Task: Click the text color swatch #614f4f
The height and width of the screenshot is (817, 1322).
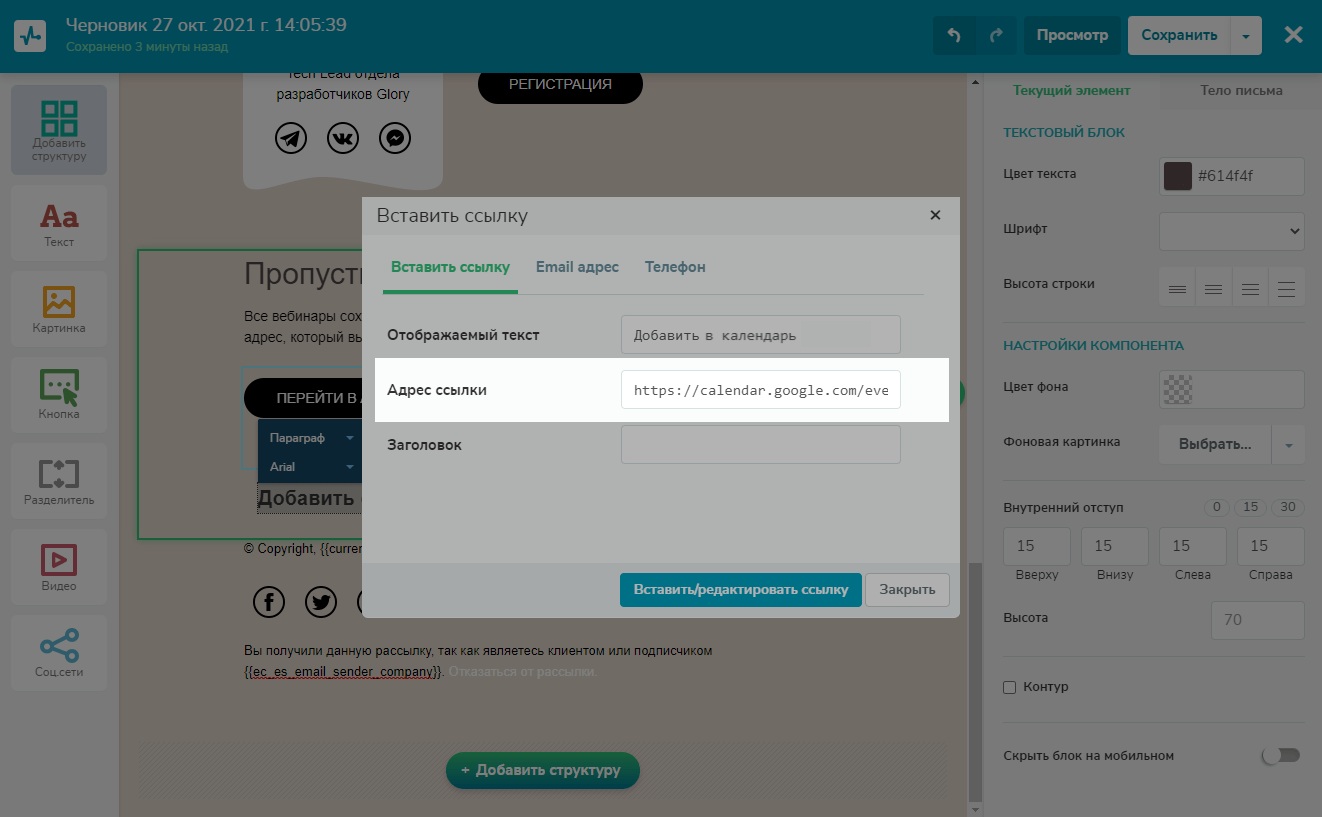Action: (1178, 176)
